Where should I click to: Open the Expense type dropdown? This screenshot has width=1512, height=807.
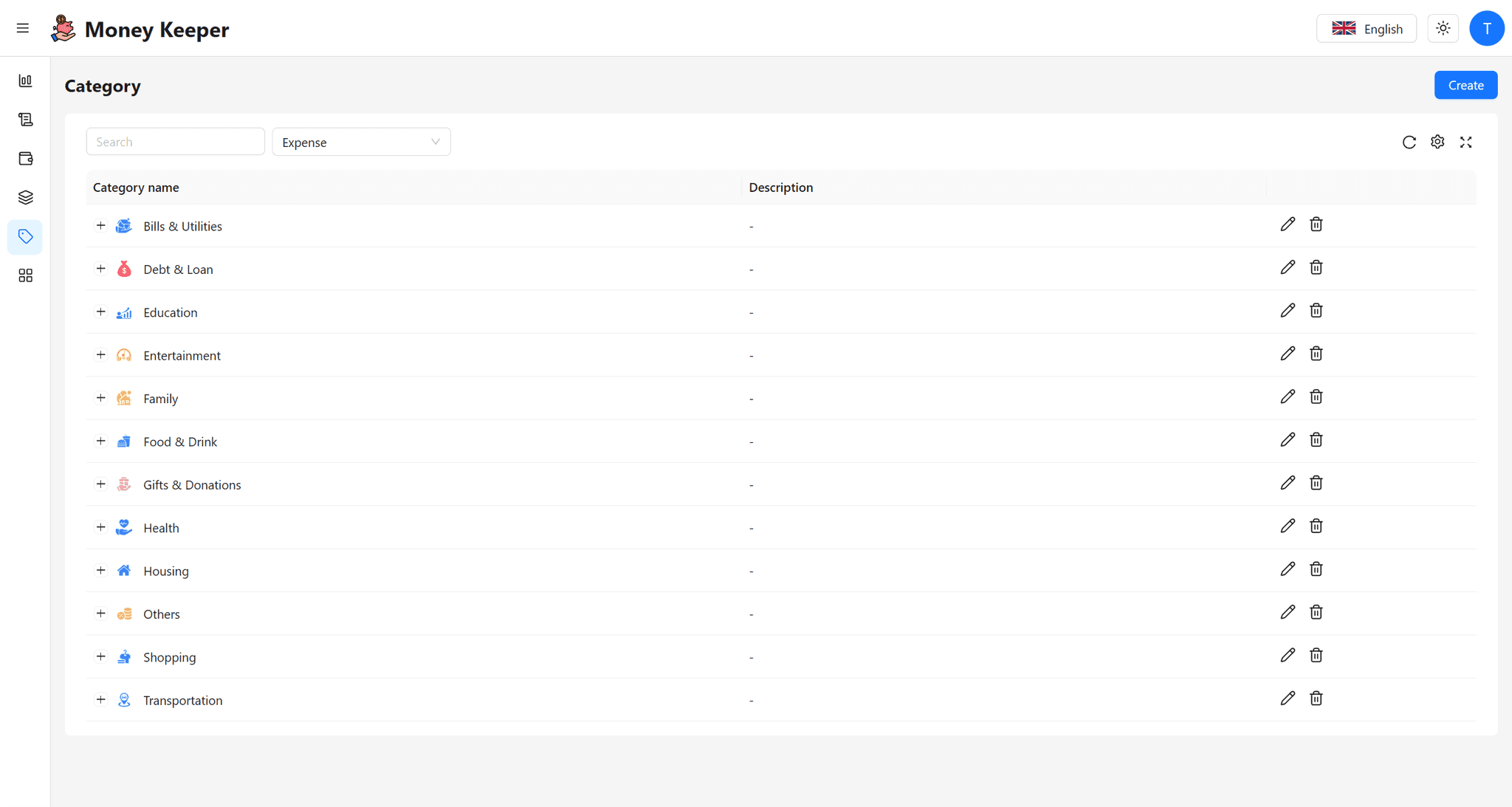pos(361,142)
